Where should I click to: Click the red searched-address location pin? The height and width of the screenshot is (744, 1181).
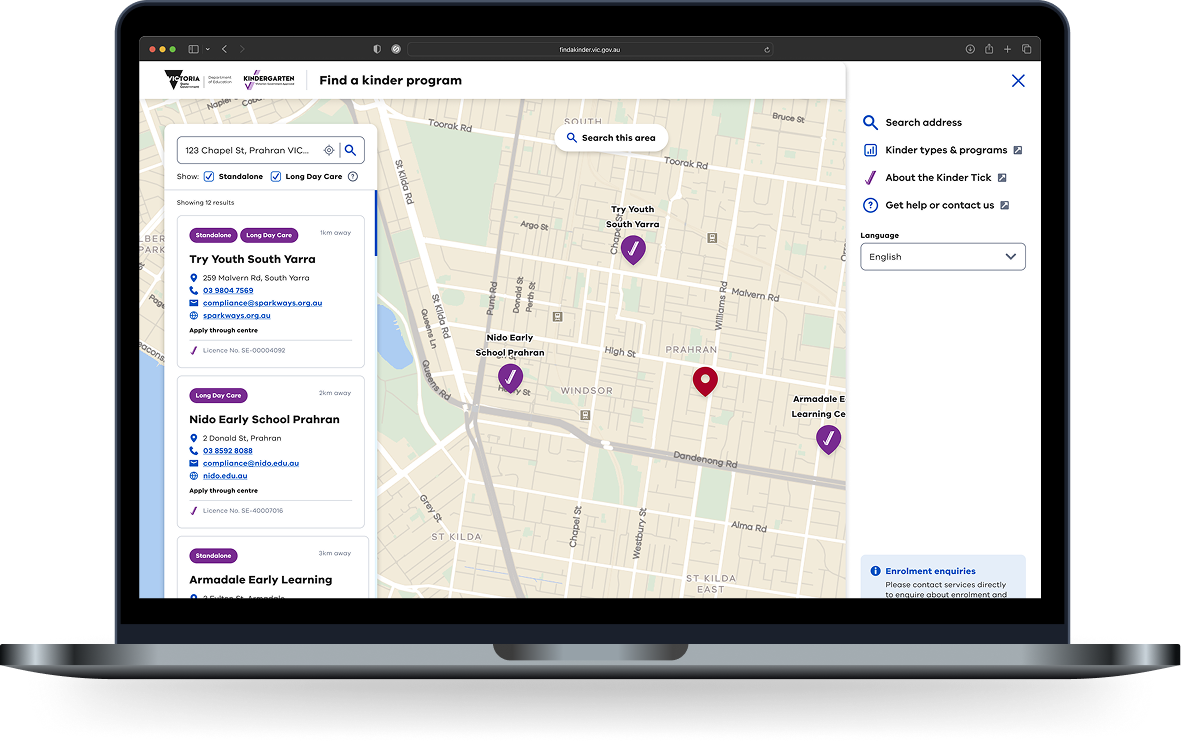tap(705, 382)
